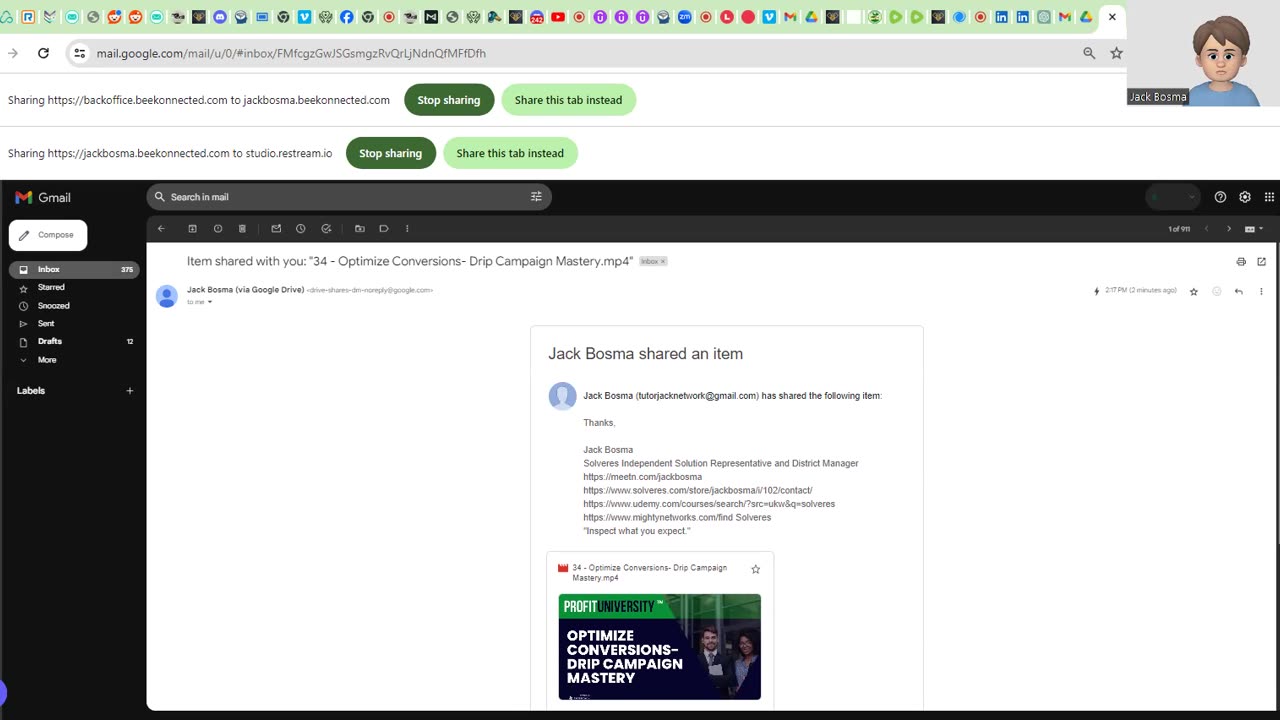The width and height of the screenshot is (1280, 720).
Task: Open Gmail settings gear
Action: (1245, 197)
